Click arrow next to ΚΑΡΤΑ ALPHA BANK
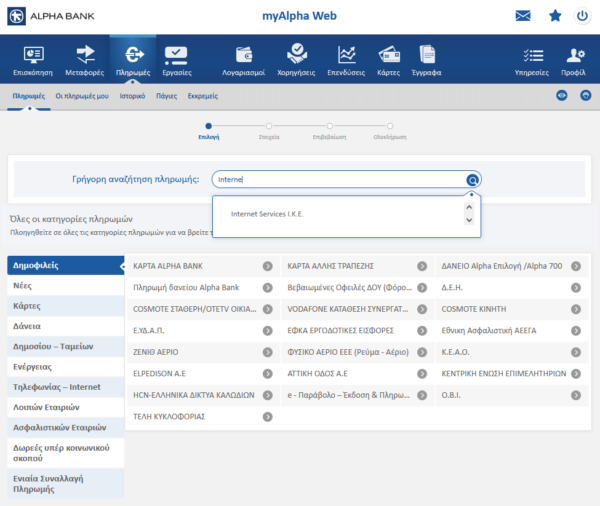600x506 pixels. pyautogui.click(x=267, y=266)
